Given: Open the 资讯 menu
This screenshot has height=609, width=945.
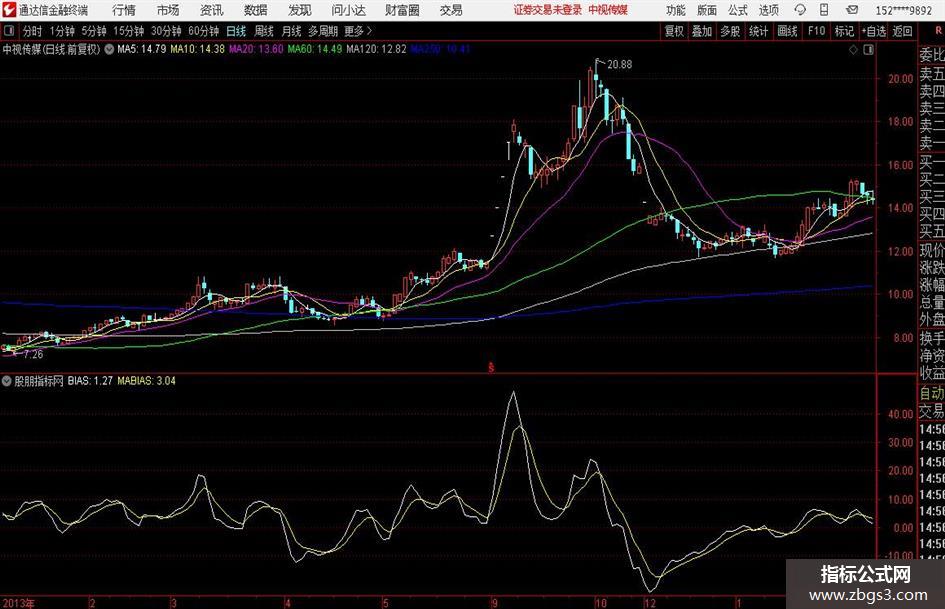Looking at the screenshot, I should point(212,10).
